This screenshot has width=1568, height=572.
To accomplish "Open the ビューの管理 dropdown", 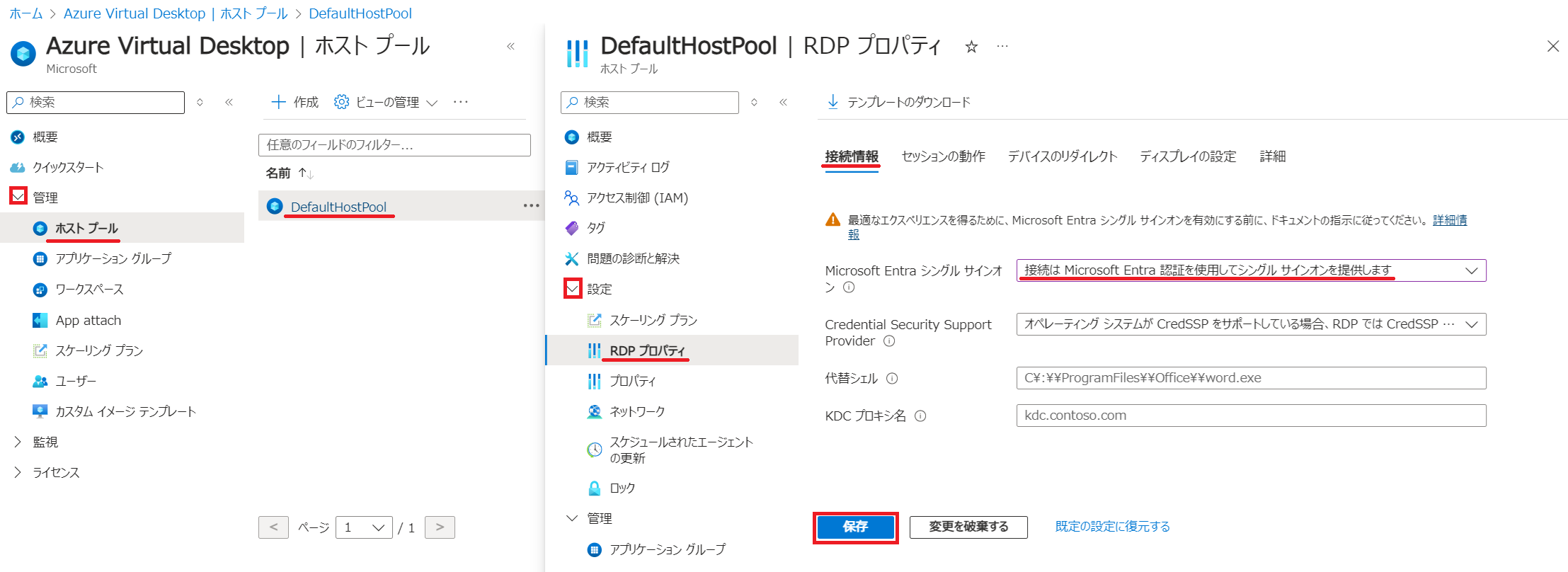I will tap(386, 102).
